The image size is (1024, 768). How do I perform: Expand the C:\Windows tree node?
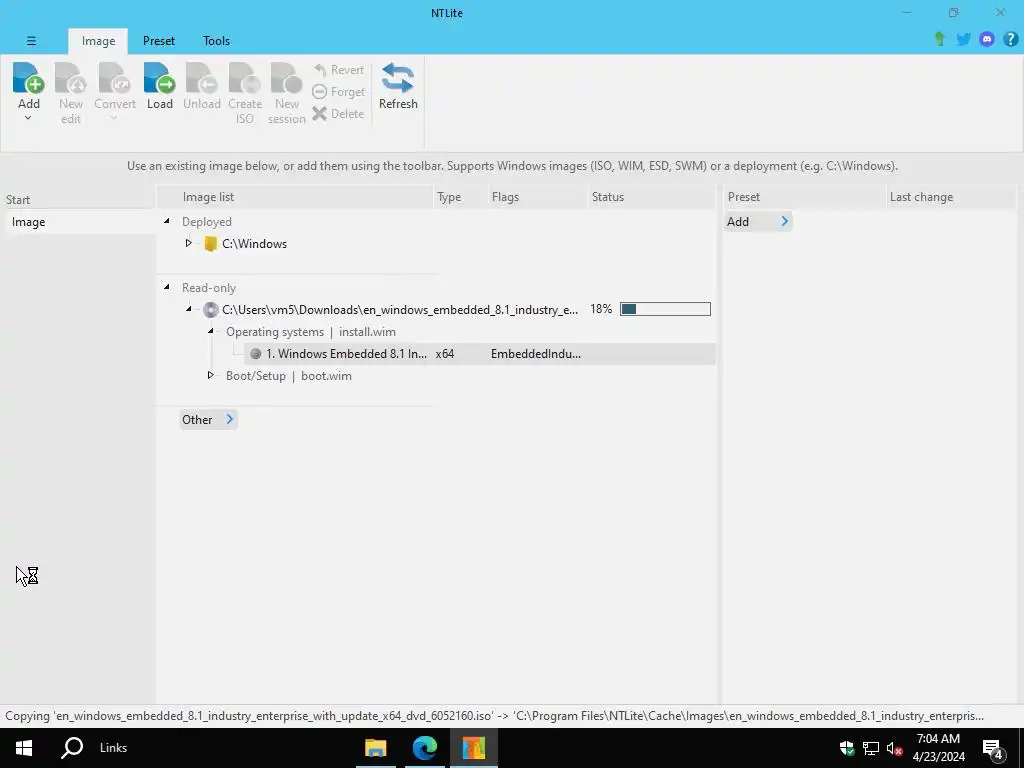pyautogui.click(x=188, y=243)
